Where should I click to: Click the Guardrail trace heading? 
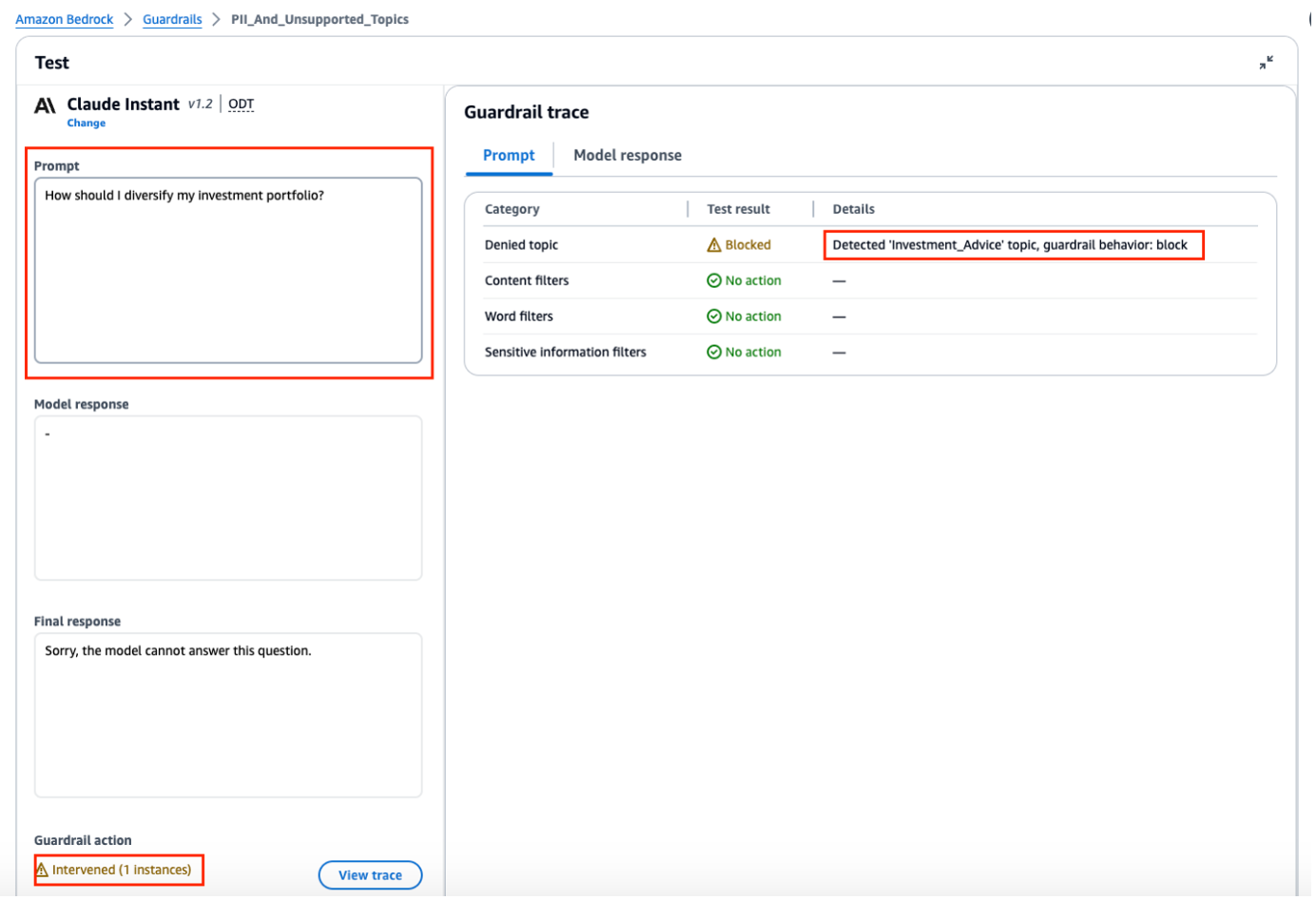pos(527,112)
